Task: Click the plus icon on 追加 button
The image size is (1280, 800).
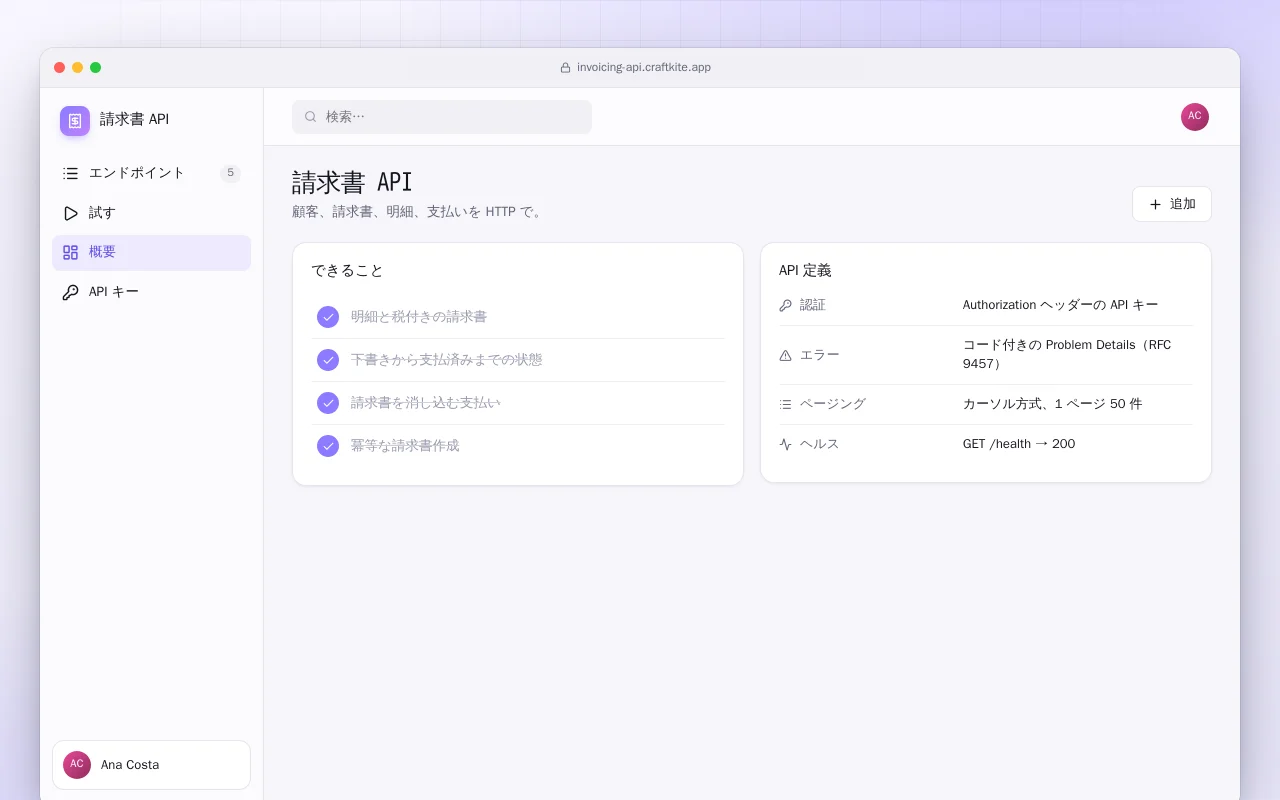Action: (1155, 204)
